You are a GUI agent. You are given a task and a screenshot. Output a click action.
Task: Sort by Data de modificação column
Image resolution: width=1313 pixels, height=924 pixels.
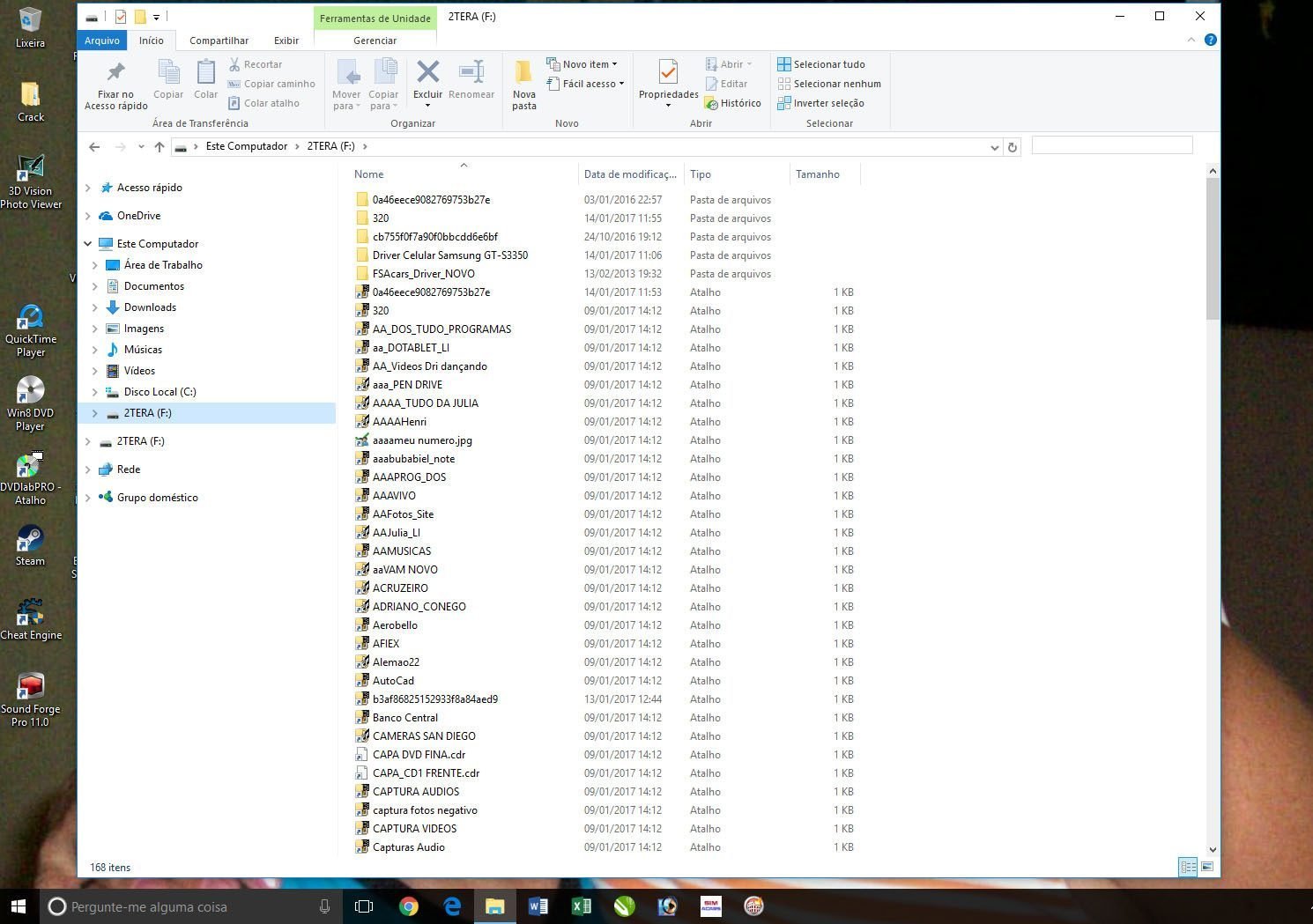pos(630,174)
